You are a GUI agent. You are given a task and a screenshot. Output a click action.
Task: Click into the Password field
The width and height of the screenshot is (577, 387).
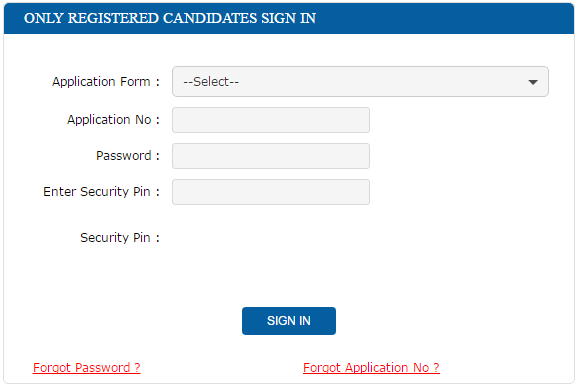[x=271, y=156]
